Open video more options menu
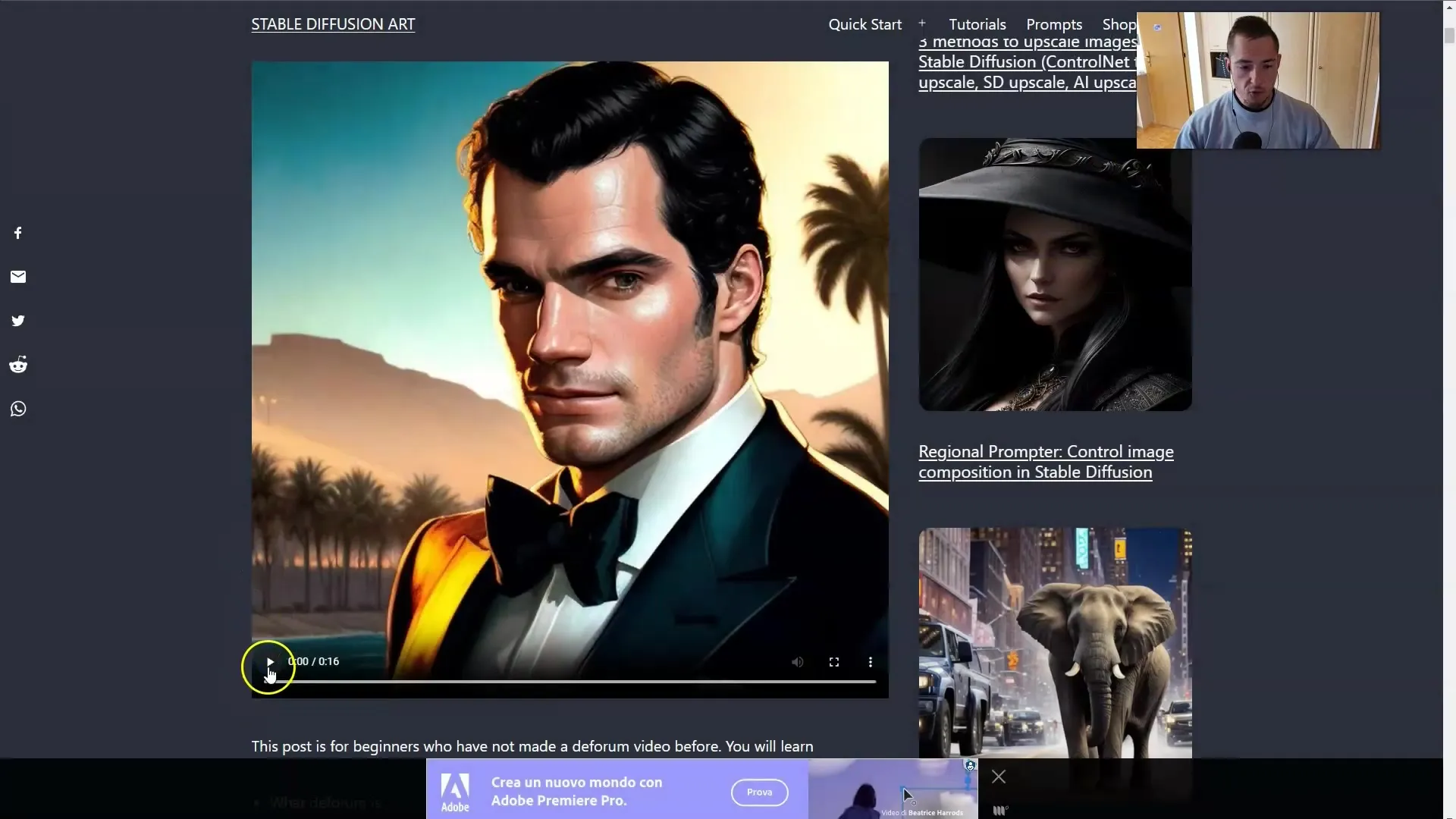 (x=871, y=662)
